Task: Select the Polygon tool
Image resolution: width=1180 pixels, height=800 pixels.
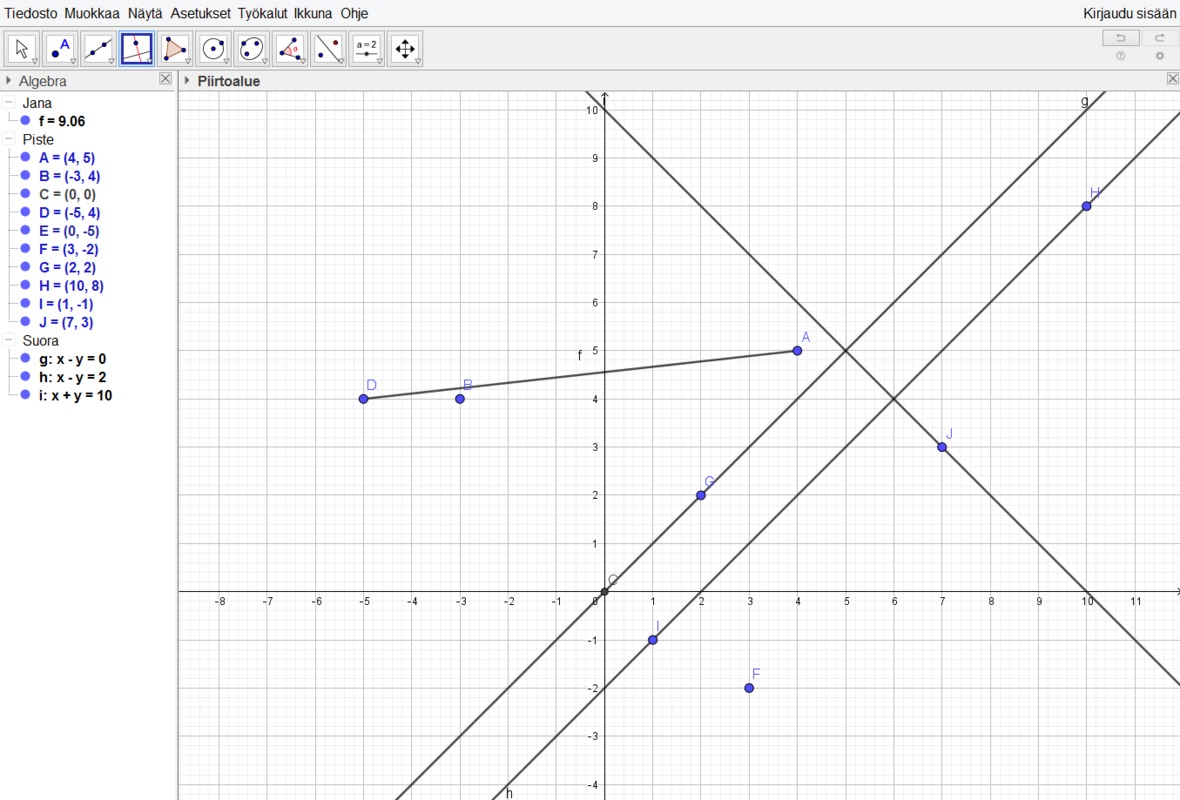Action: [175, 48]
